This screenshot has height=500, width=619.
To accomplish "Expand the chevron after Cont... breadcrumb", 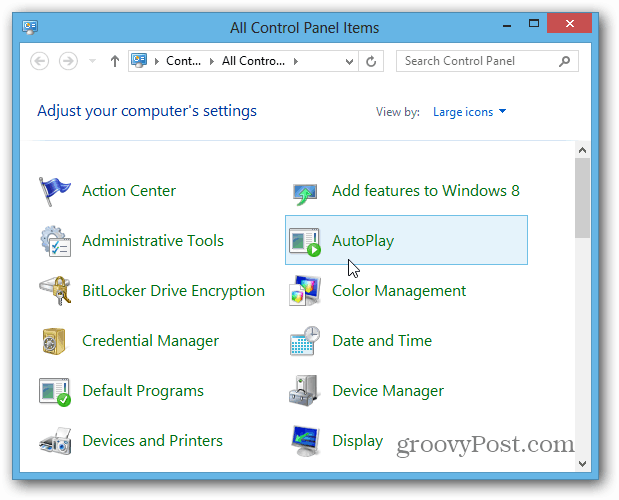I will (x=212, y=61).
